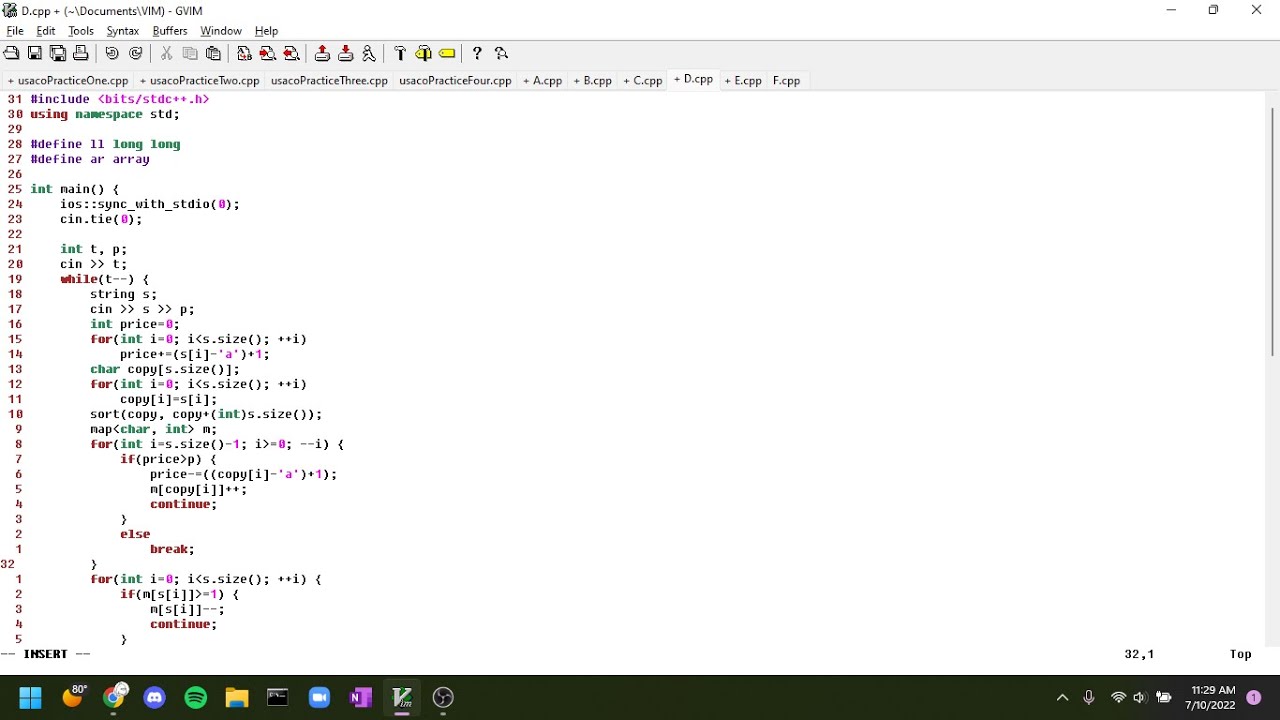Open the Syntax menu
1280x720 pixels.
(x=123, y=31)
